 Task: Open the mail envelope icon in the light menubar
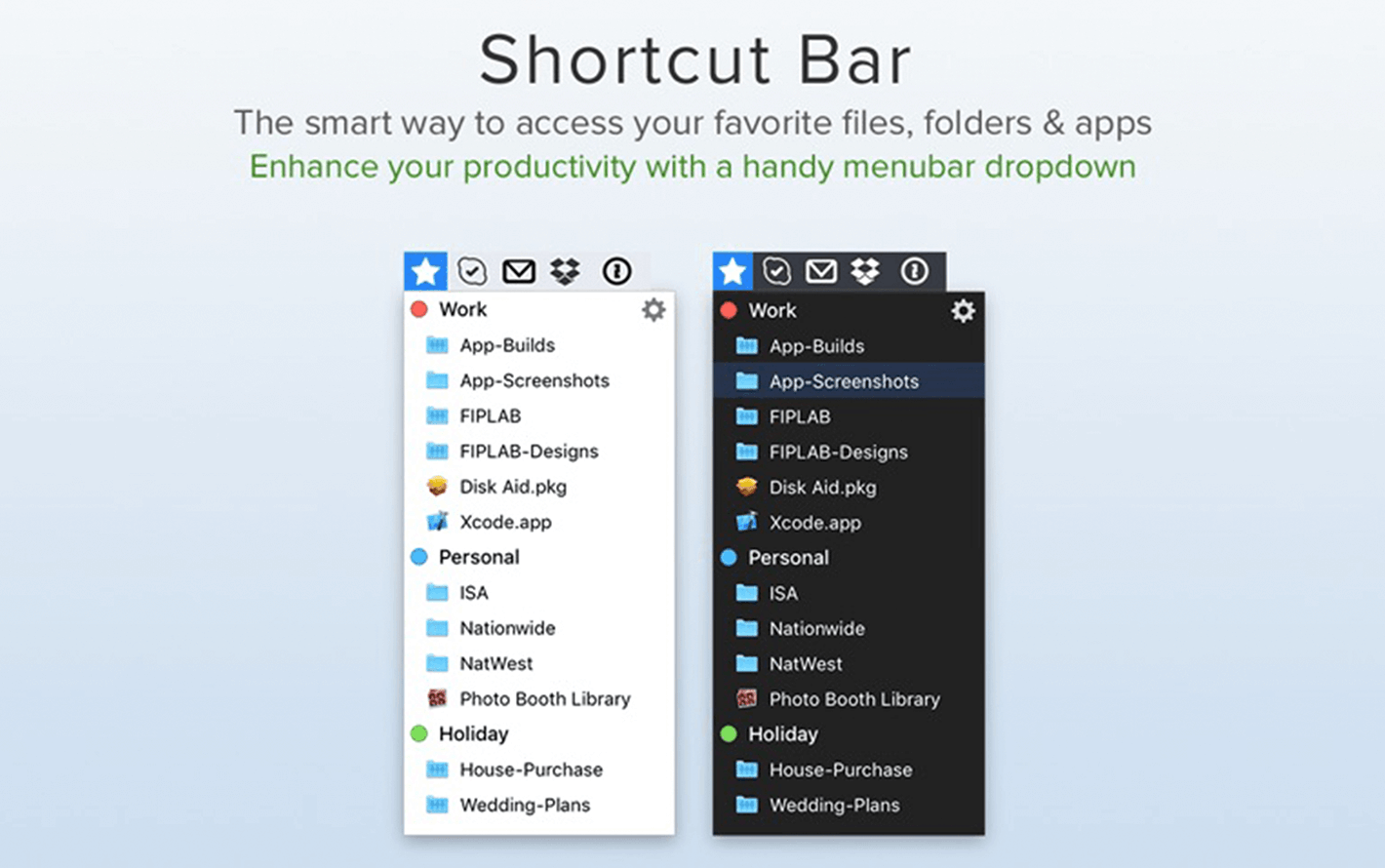[519, 271]
